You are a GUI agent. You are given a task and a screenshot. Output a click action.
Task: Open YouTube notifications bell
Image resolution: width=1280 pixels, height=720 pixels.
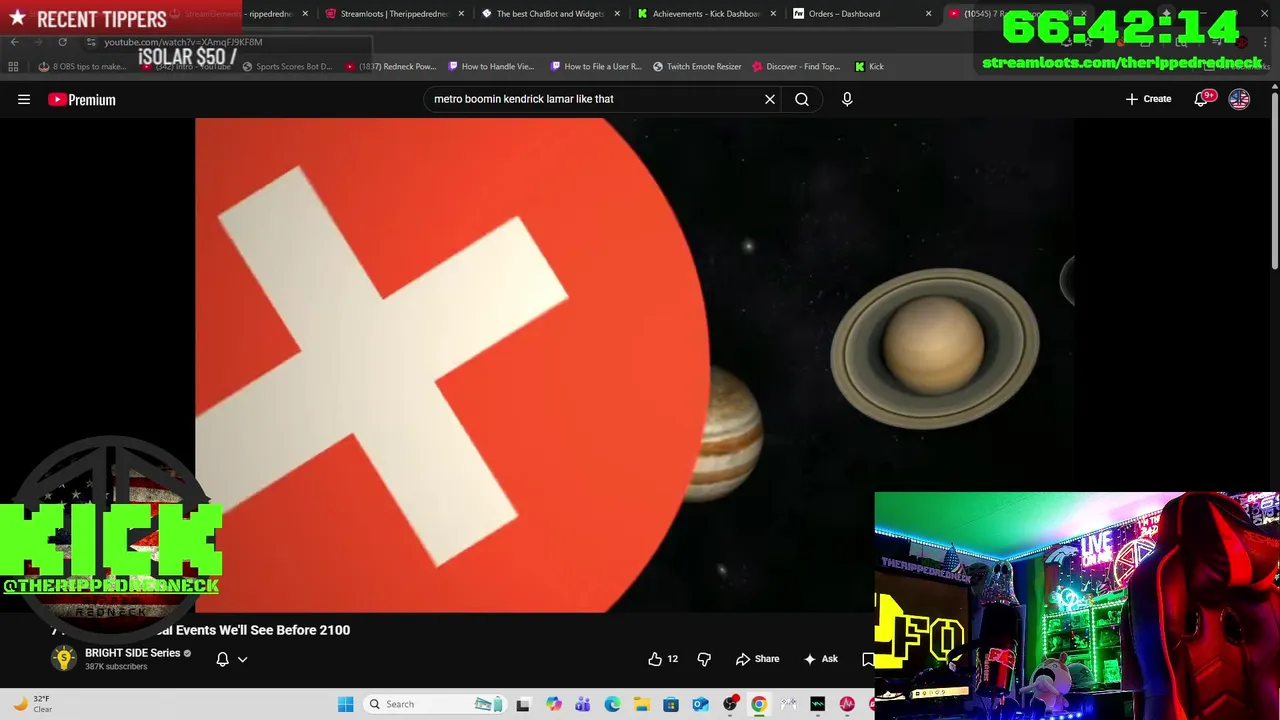(x=1202, y=99)
